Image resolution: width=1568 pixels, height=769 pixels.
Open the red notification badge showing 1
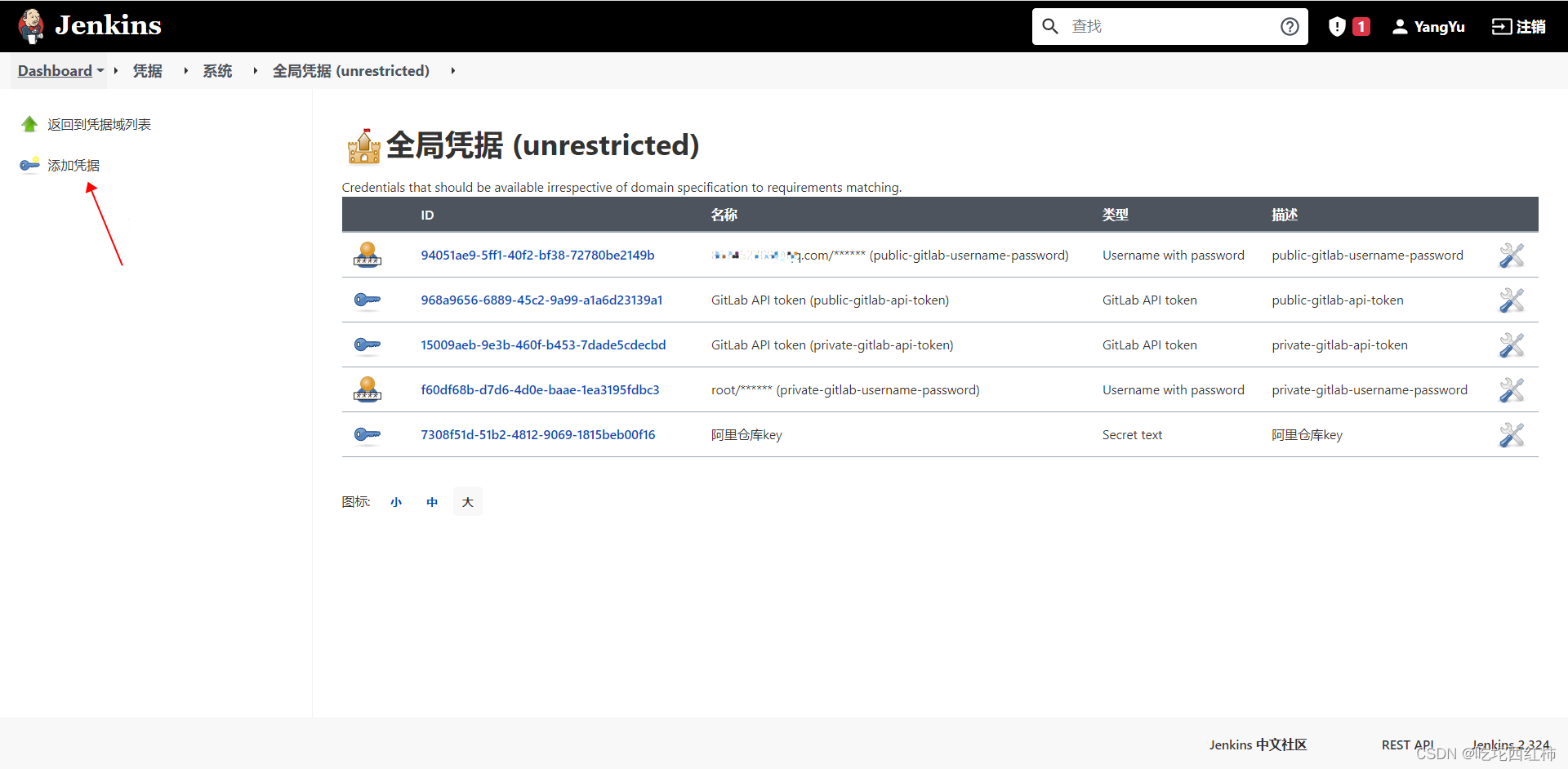(1361, 26)
